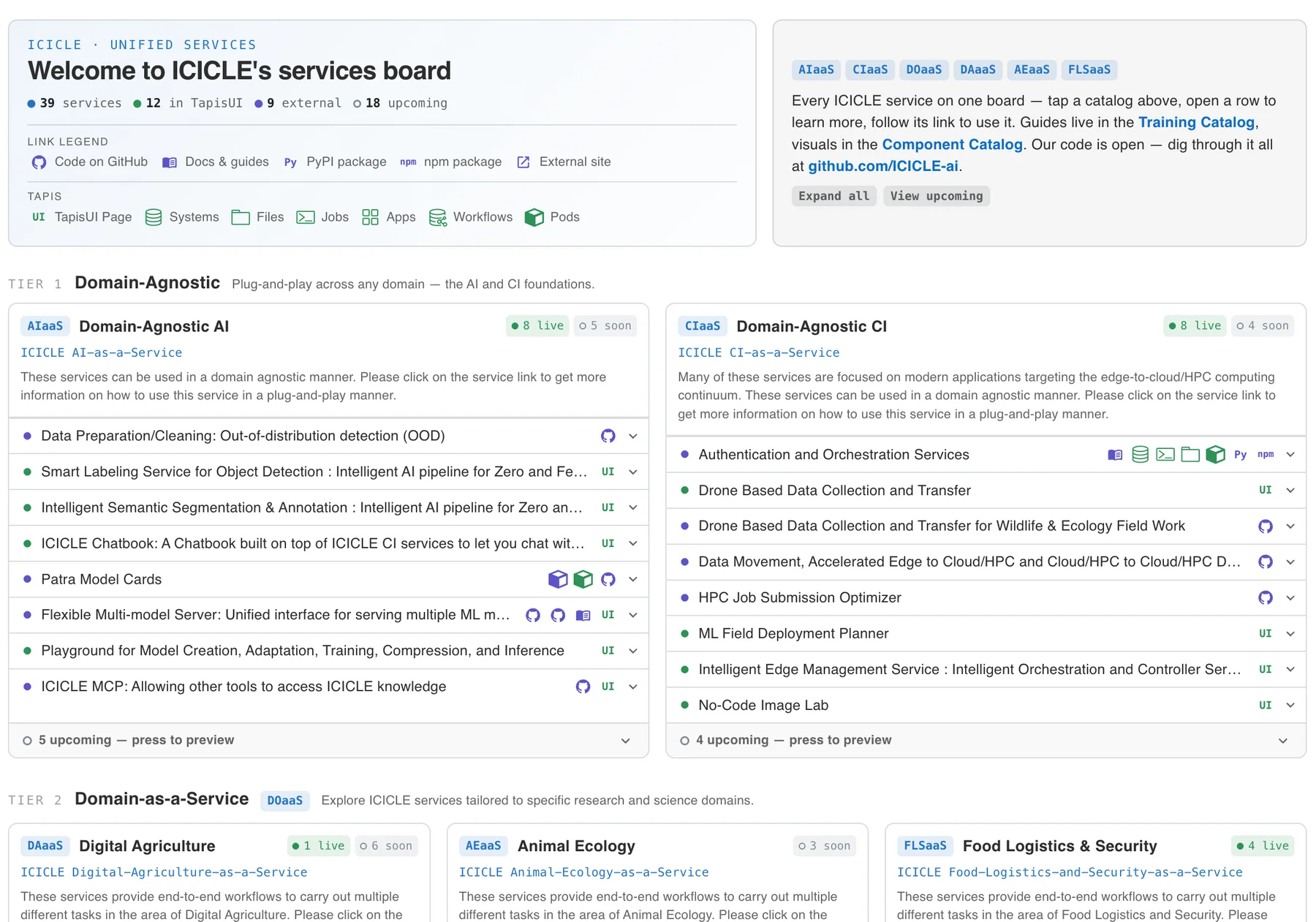Click '5 soon' badge on Domain-Agnostic AI card
The width and height of the screenshot is (1316, 922).
pos(605,325)
